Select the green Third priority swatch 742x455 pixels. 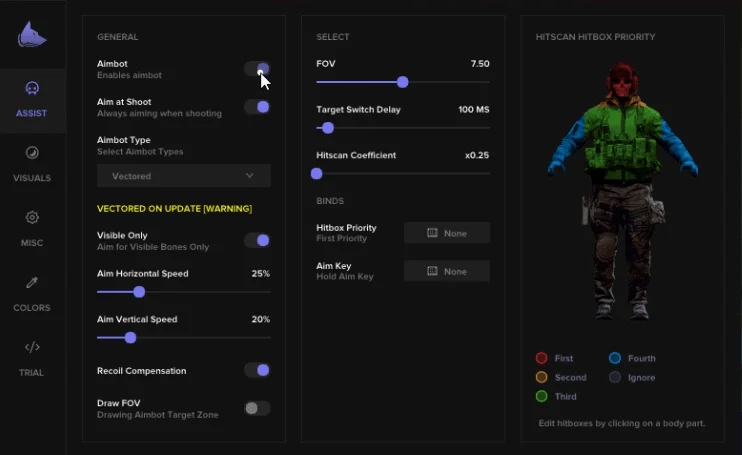pos(541,396)
